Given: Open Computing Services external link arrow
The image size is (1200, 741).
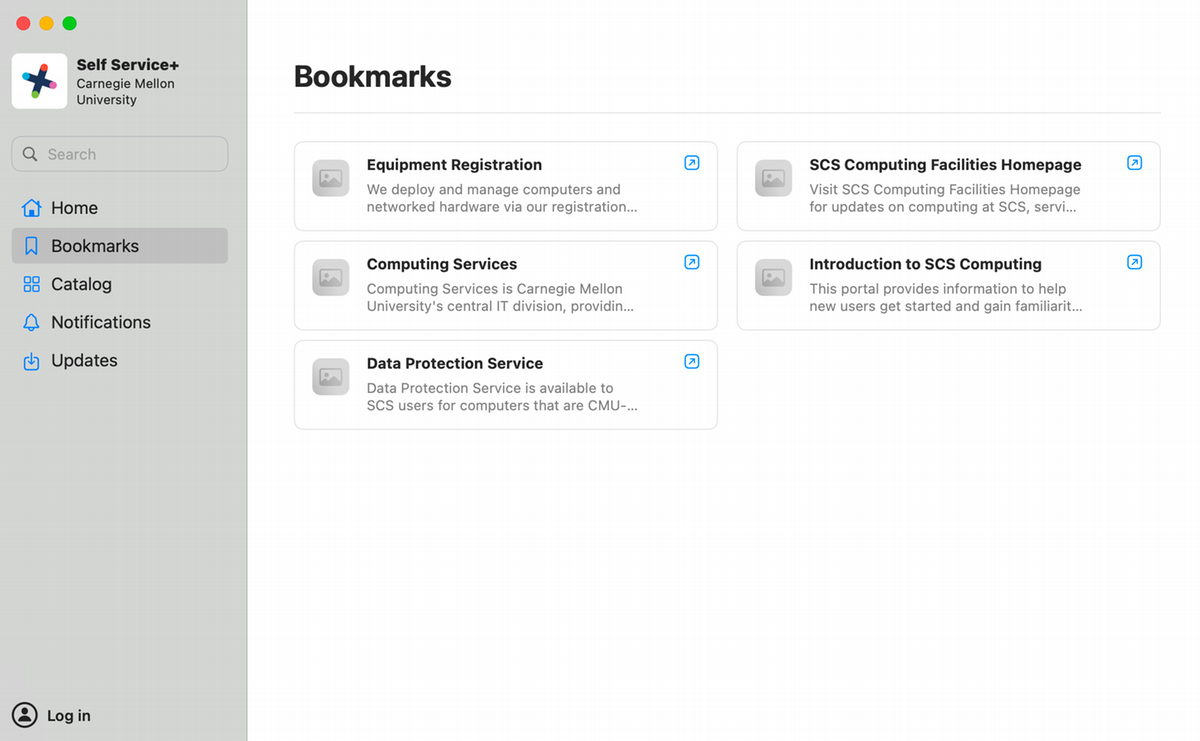Looking at the screenshot, I should tap(692, 262).
